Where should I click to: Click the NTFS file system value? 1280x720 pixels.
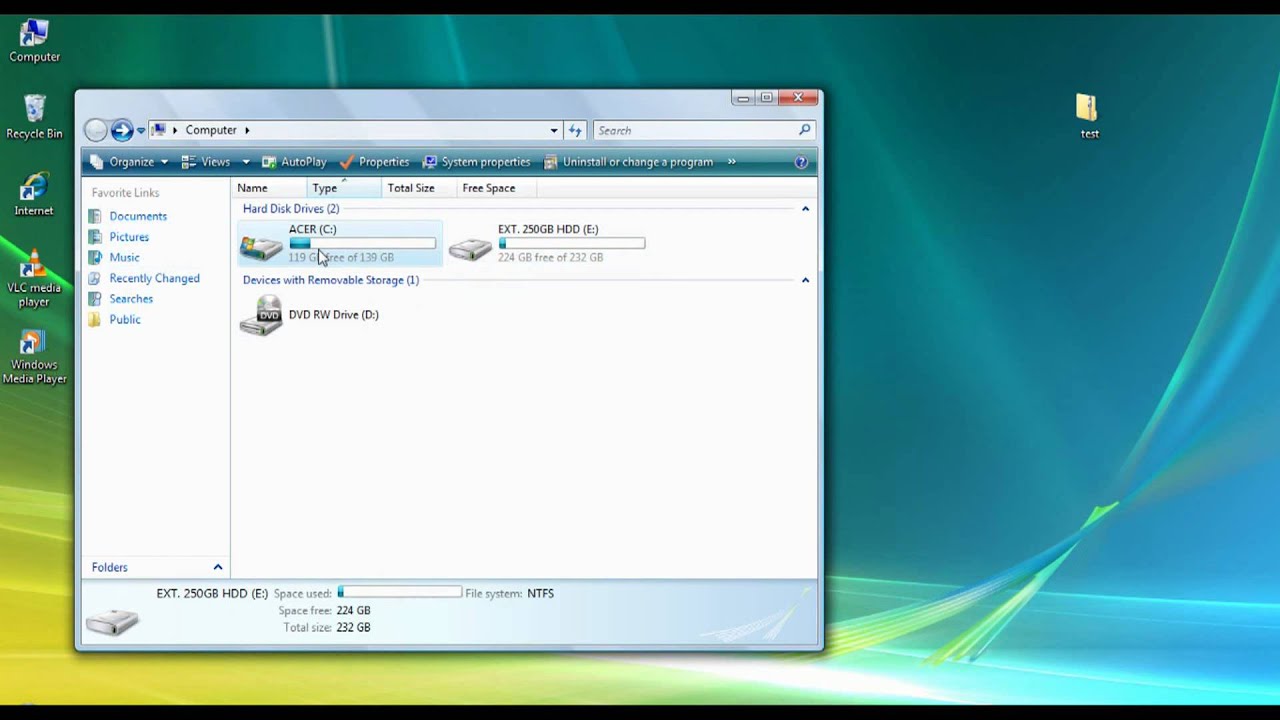[540, 593]
